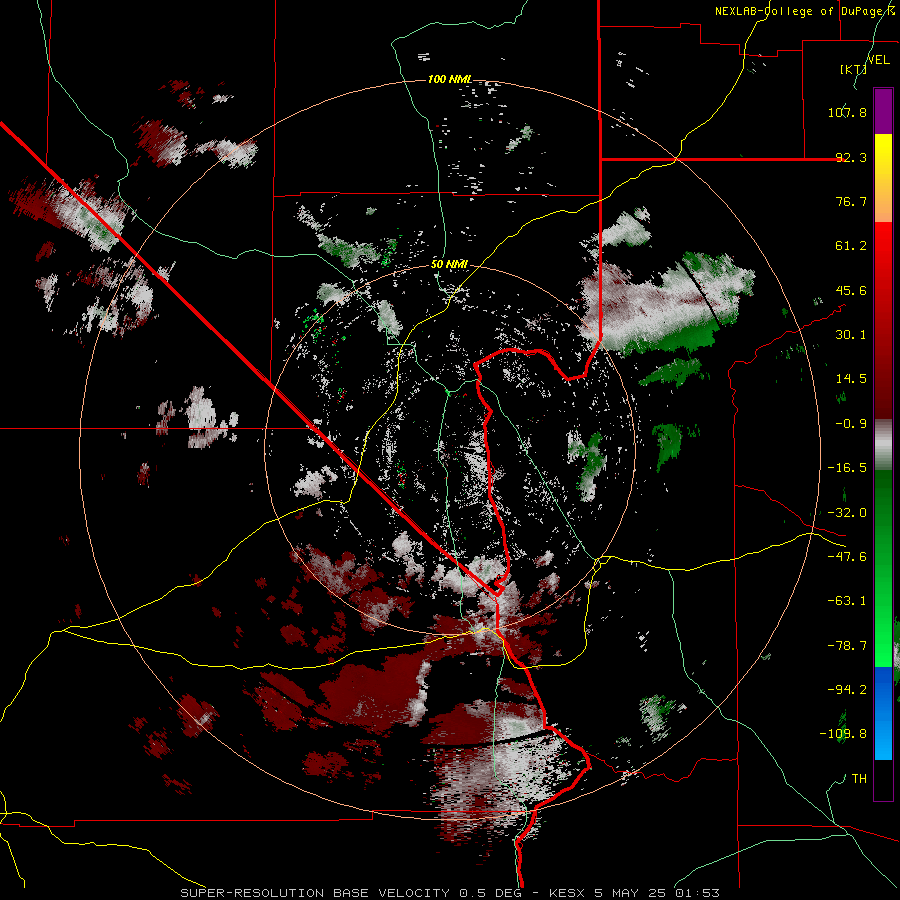Select the 45.6 velocity scale value
The width and height of the screenshot is (900, 900).
point(851,290)
